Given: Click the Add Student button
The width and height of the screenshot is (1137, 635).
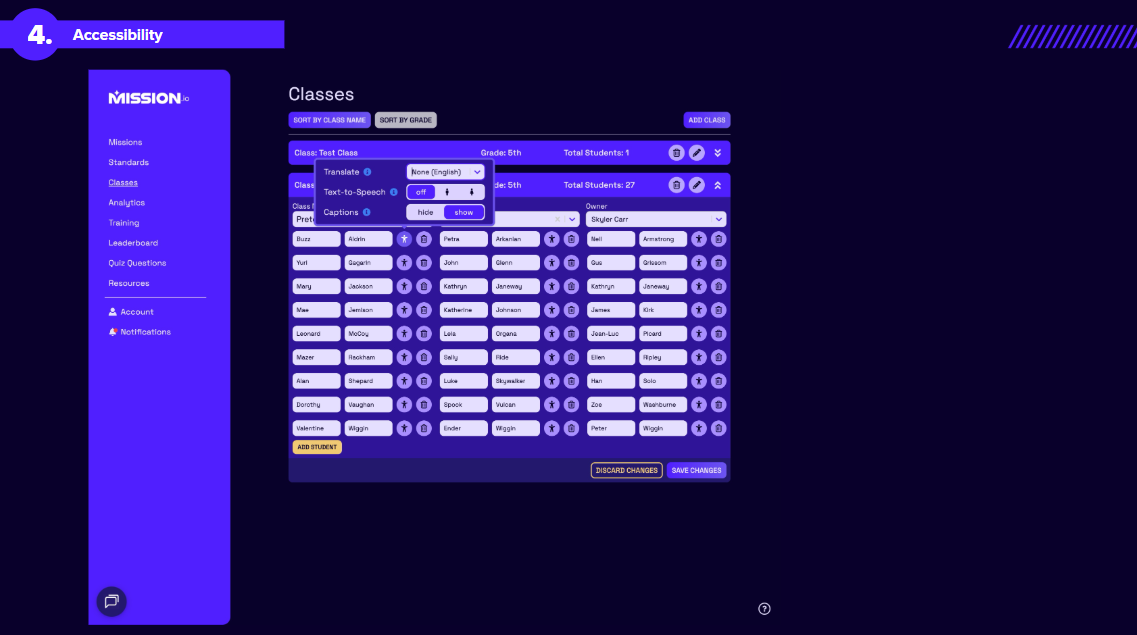Looking at the screenshot, I should coord(317,447).
